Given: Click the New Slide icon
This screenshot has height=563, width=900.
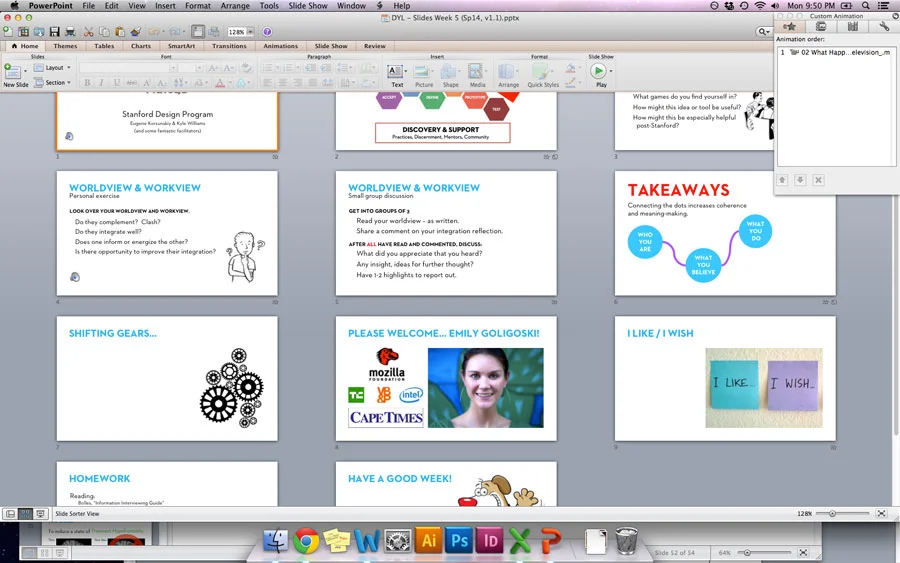Looking at the screenshot, I should pyautogui.click(x=13, y=72).
